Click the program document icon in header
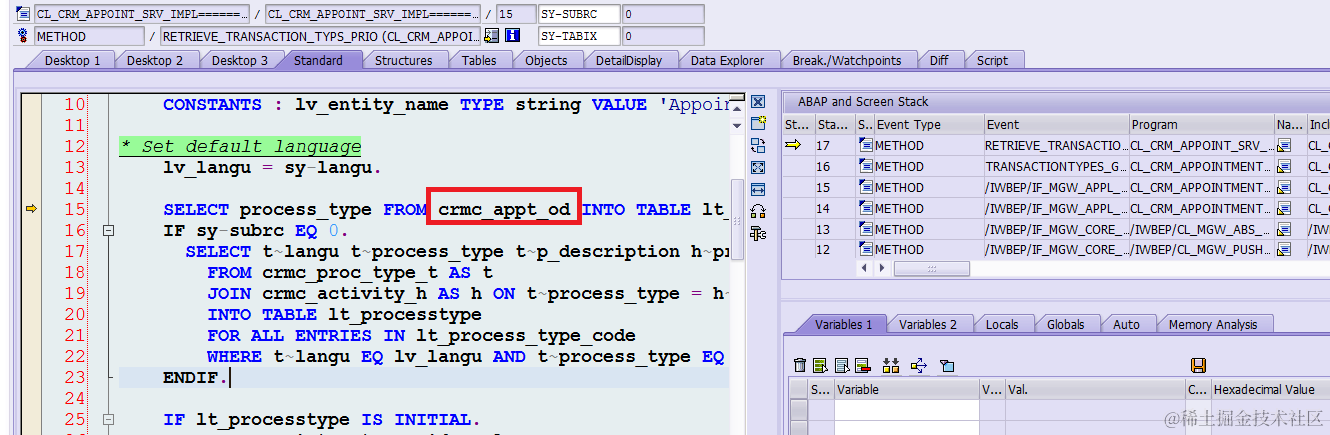 (22, 15)
